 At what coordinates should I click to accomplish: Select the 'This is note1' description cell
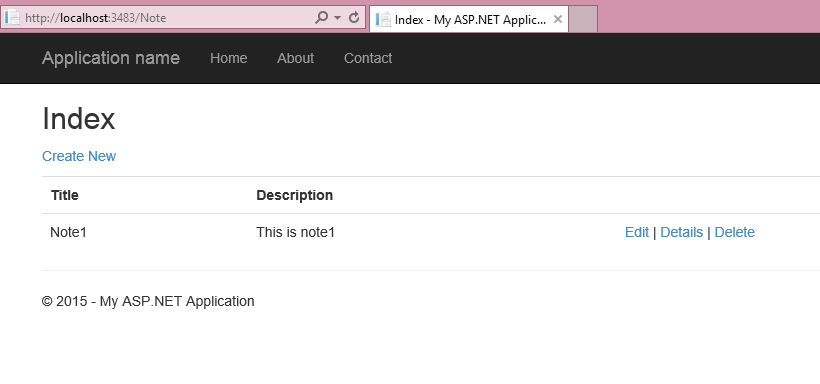click(295, 232)
